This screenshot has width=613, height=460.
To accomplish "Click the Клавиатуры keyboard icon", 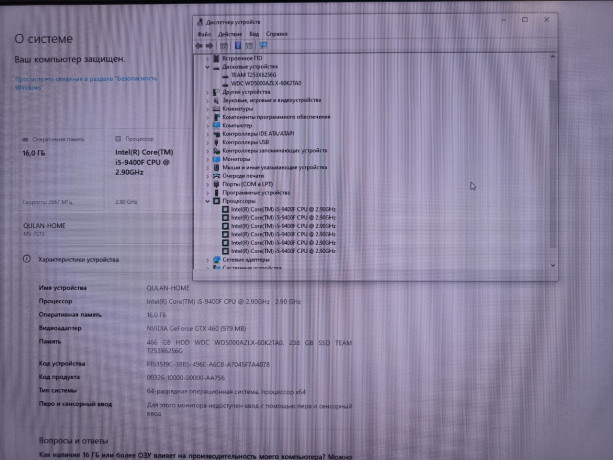I will [216, 109].
